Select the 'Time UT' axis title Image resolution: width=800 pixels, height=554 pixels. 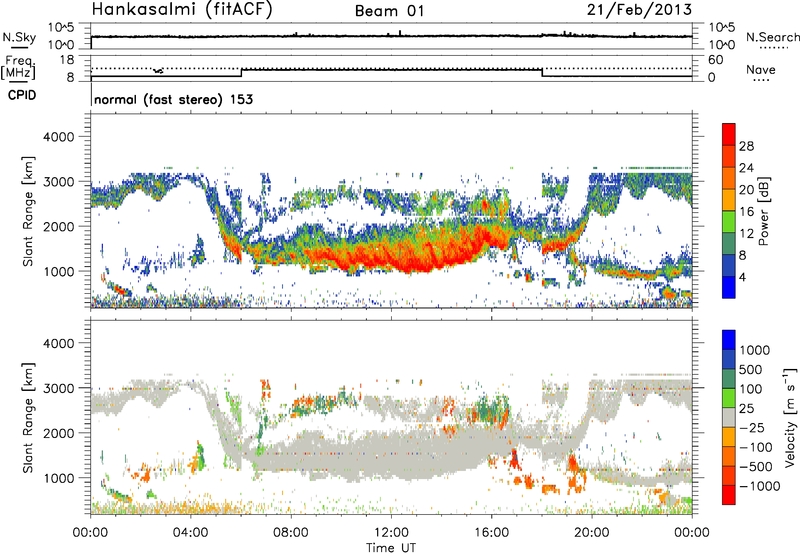point(391,548)
